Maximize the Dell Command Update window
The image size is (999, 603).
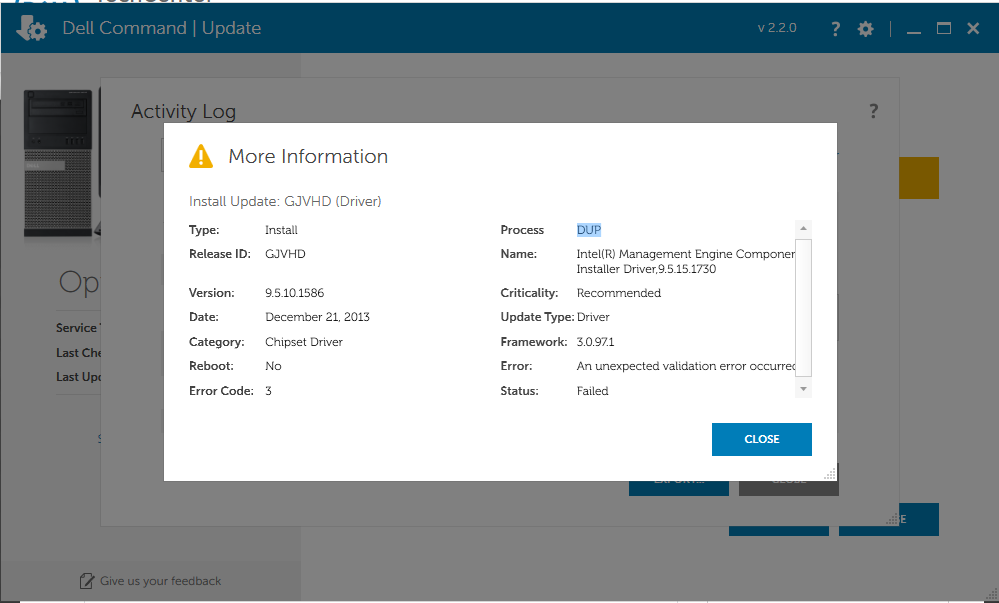(x=944, y=29)
